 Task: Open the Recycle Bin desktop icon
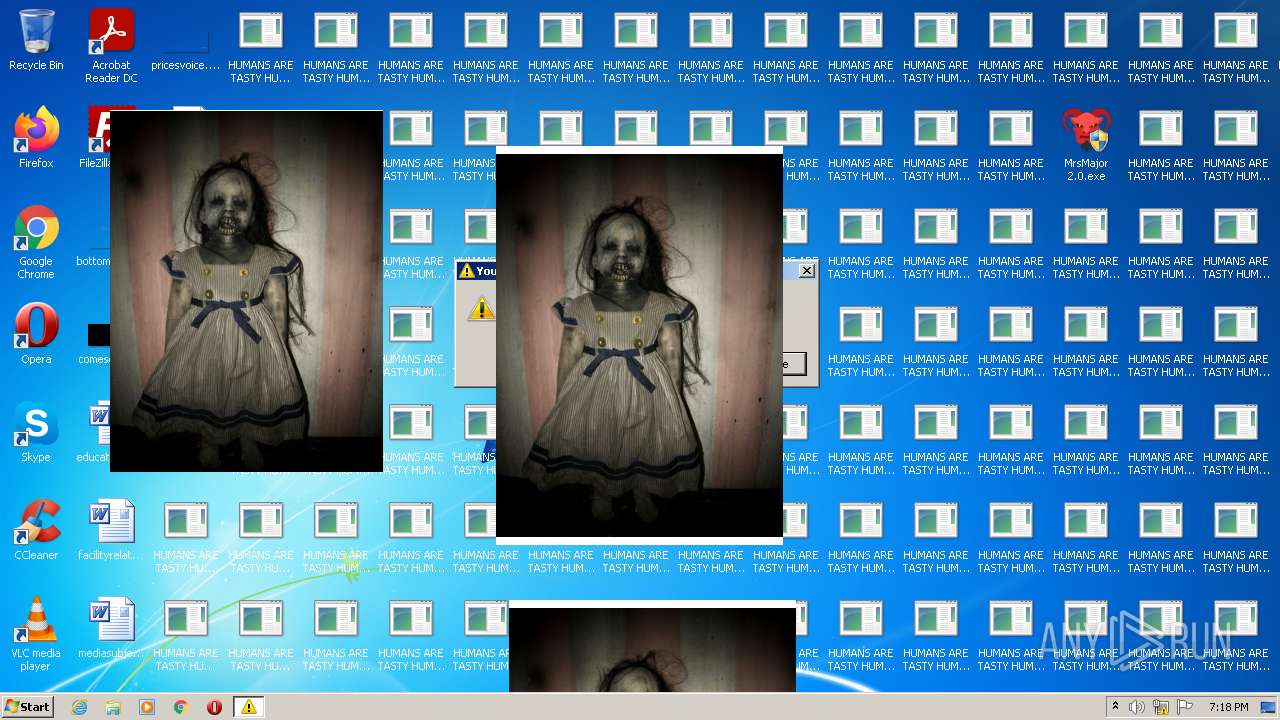[x=36, y=40]
